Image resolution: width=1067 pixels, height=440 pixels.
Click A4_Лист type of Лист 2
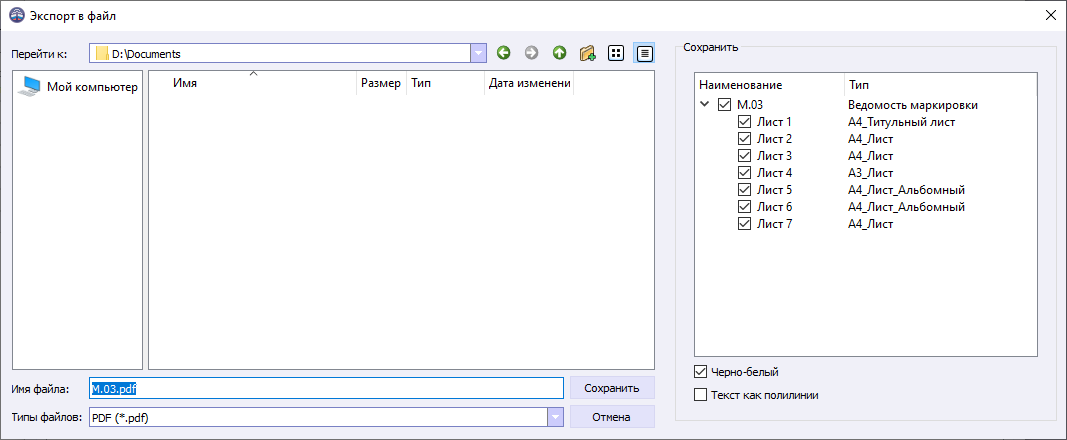[x=870, y=139]
